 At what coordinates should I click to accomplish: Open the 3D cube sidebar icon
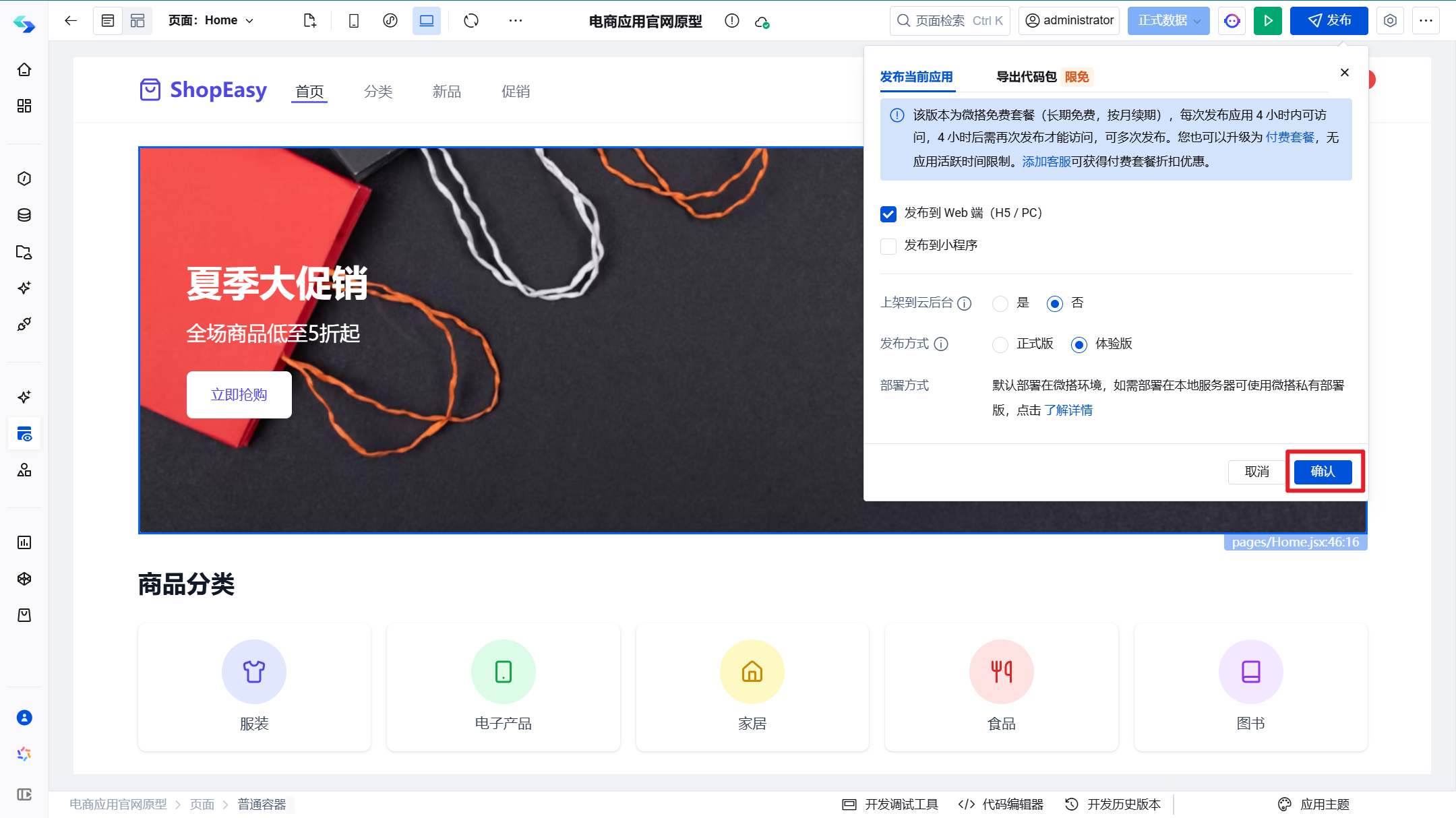24,579
